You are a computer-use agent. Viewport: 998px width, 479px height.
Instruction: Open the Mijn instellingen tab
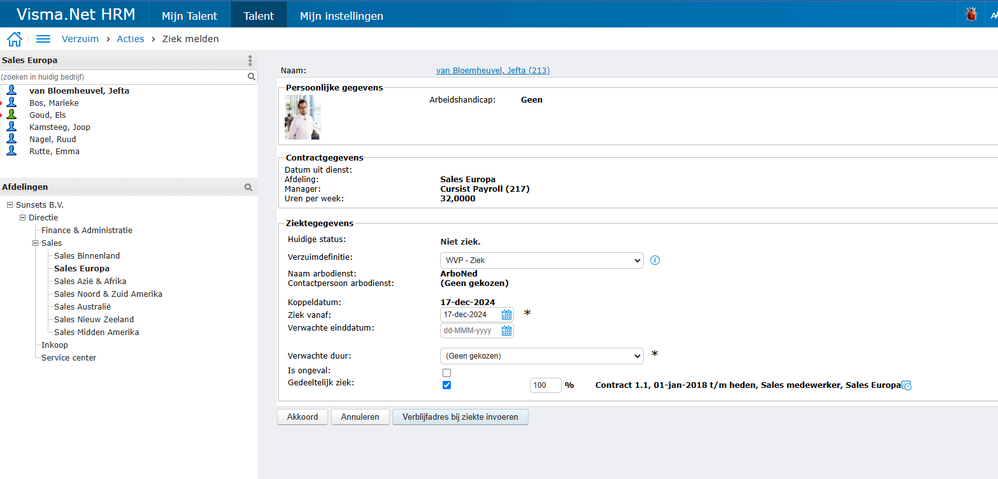click(341, 16)
